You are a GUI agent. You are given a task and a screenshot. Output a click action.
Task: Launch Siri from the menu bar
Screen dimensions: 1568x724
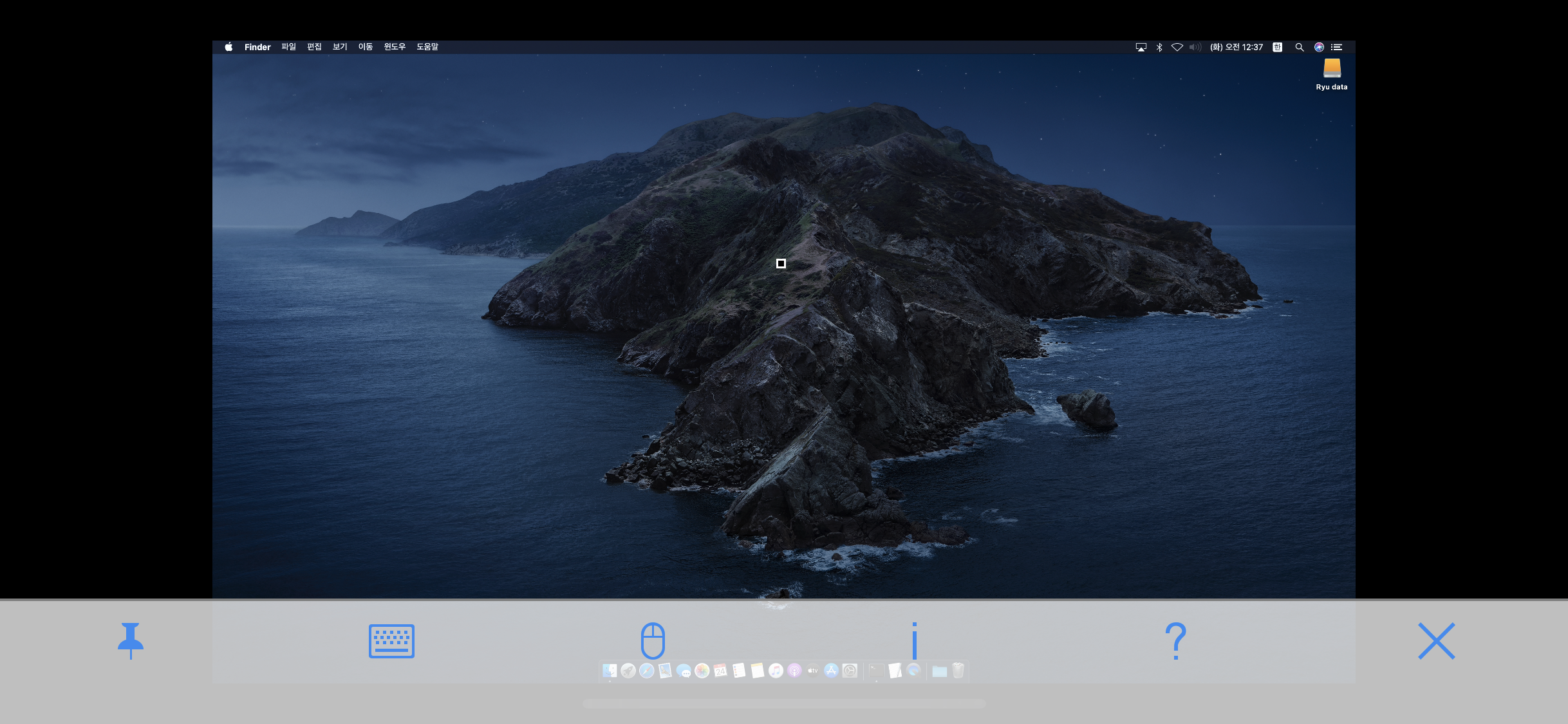[x=1319, y=47]
